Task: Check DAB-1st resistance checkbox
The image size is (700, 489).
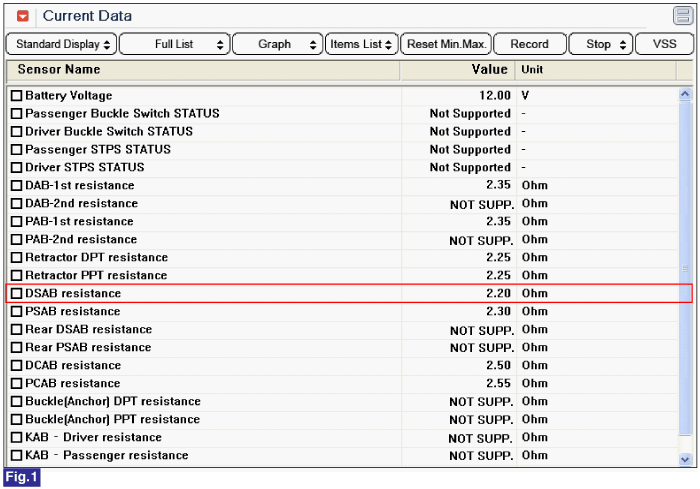Action: 17,185
